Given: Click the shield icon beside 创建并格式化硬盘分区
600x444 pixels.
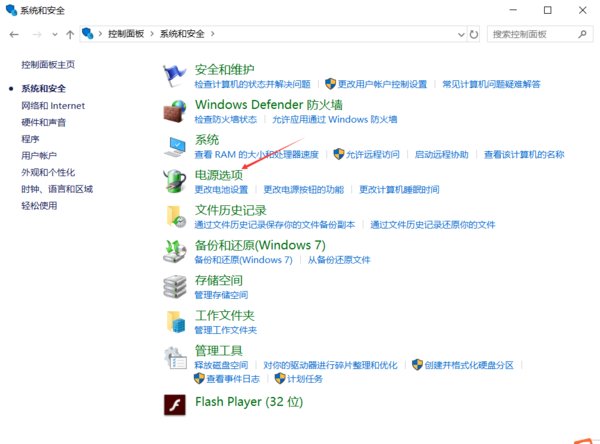Looking at the screenshot, I should coord(417,365).
